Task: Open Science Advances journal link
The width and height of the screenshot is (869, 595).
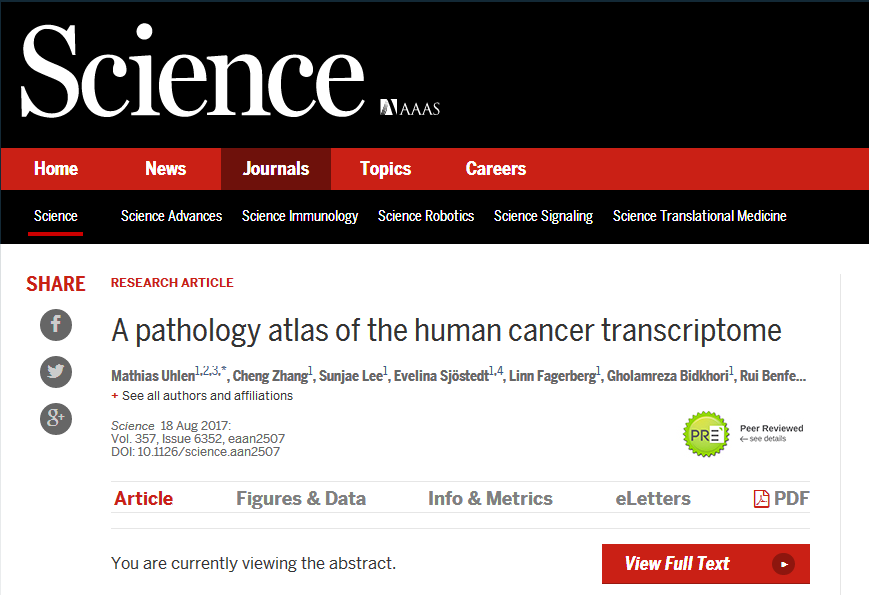Action: pyautogui.click(x=171, y=216)
